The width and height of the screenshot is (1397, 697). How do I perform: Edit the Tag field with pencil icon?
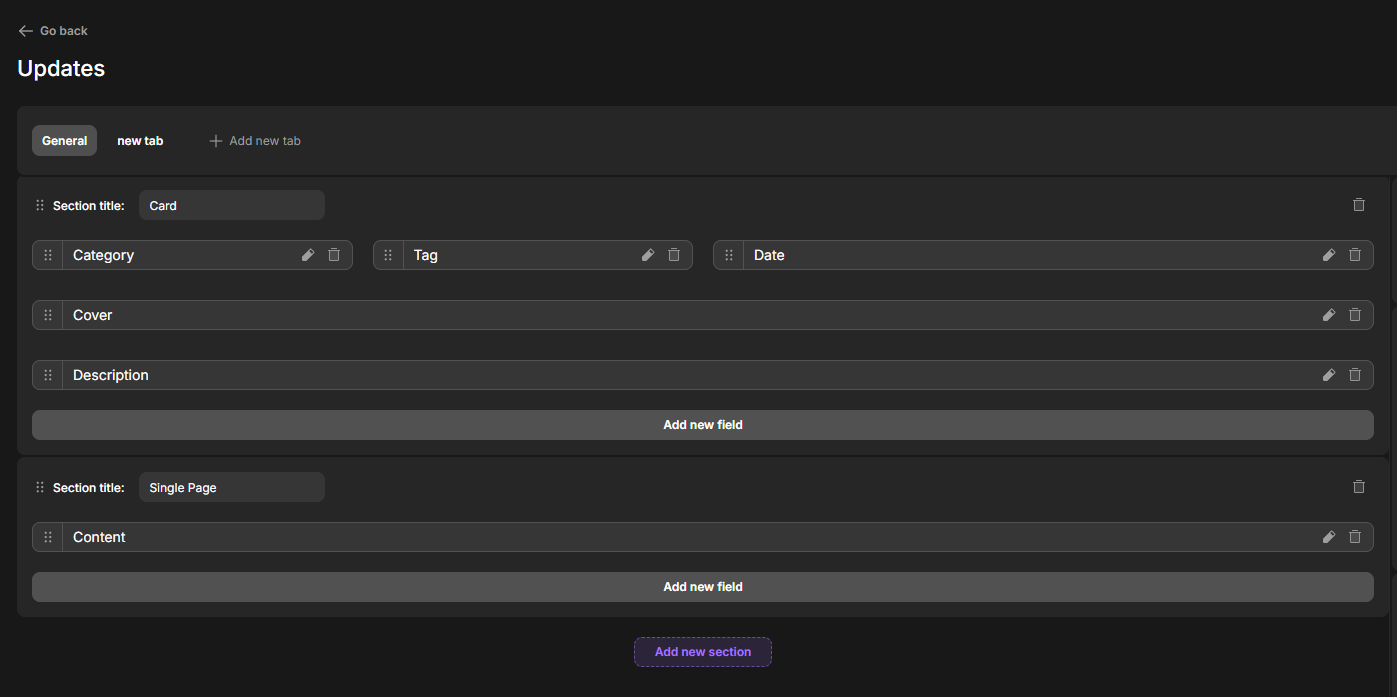(648, 255)
